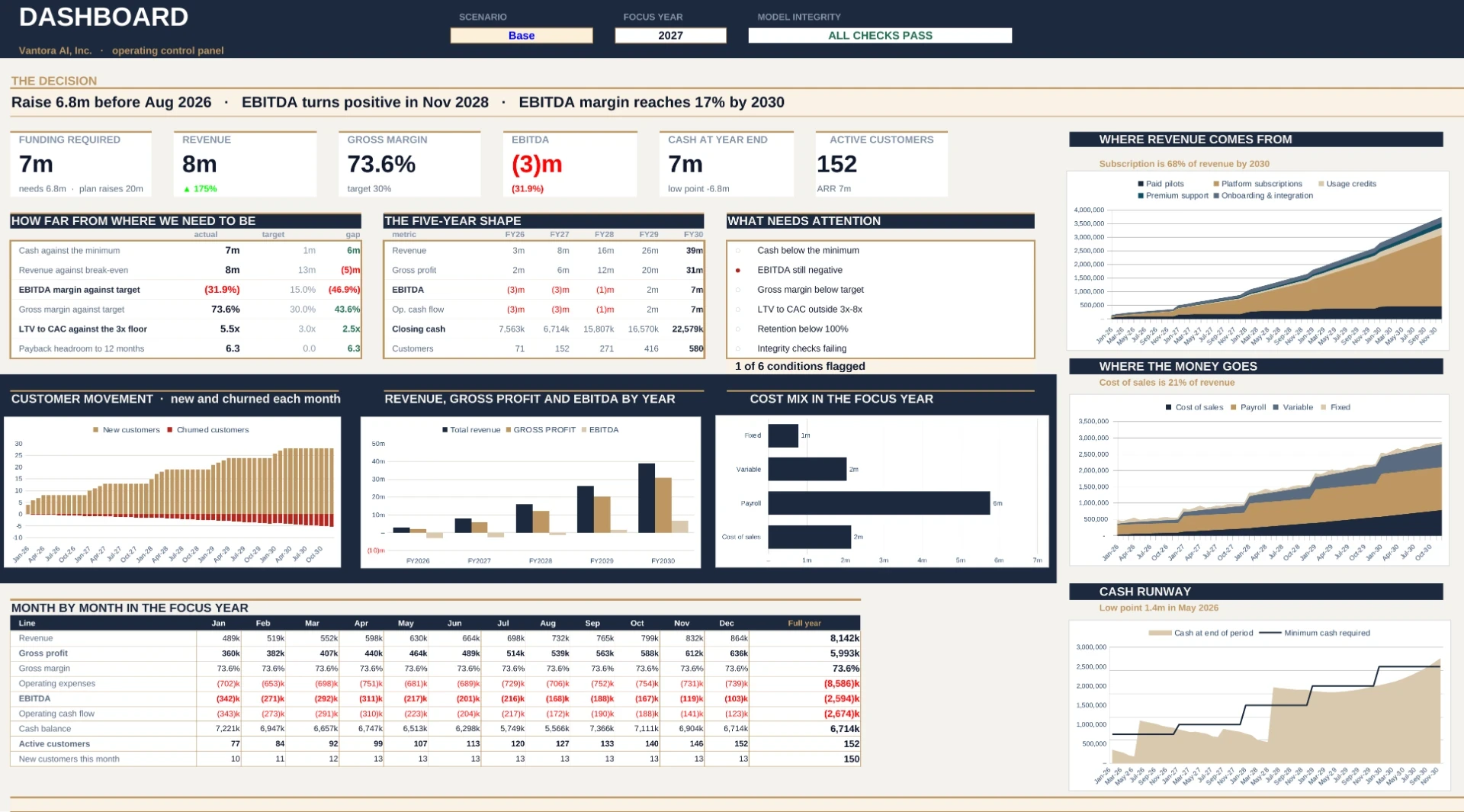Click the Paid pilots legend swatch
Image resolution: width=1464 pixels, height=812 pixels.
coord(1141,184)
